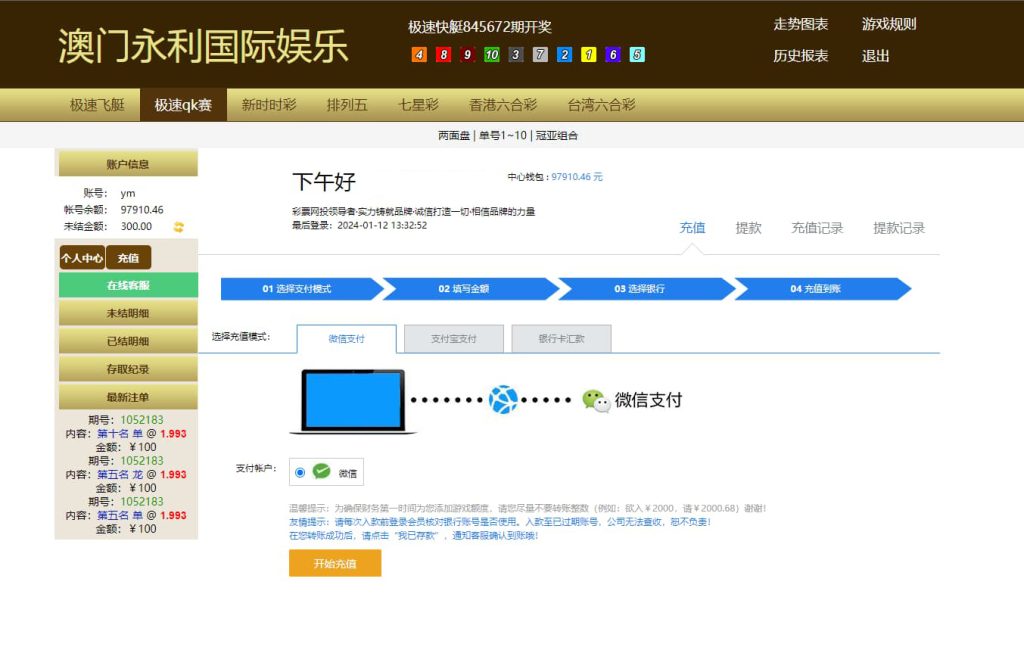Open the 存取纪录 sidebar entry

click(127, 369)
